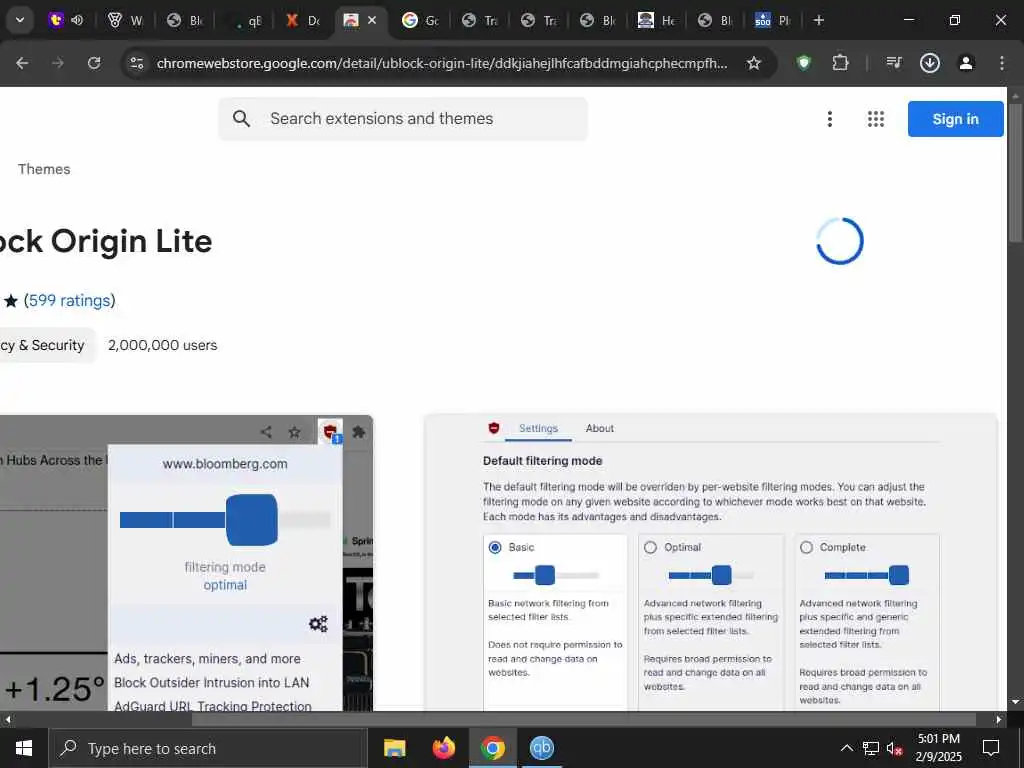Open site information icon in address bar

(136, 63)
